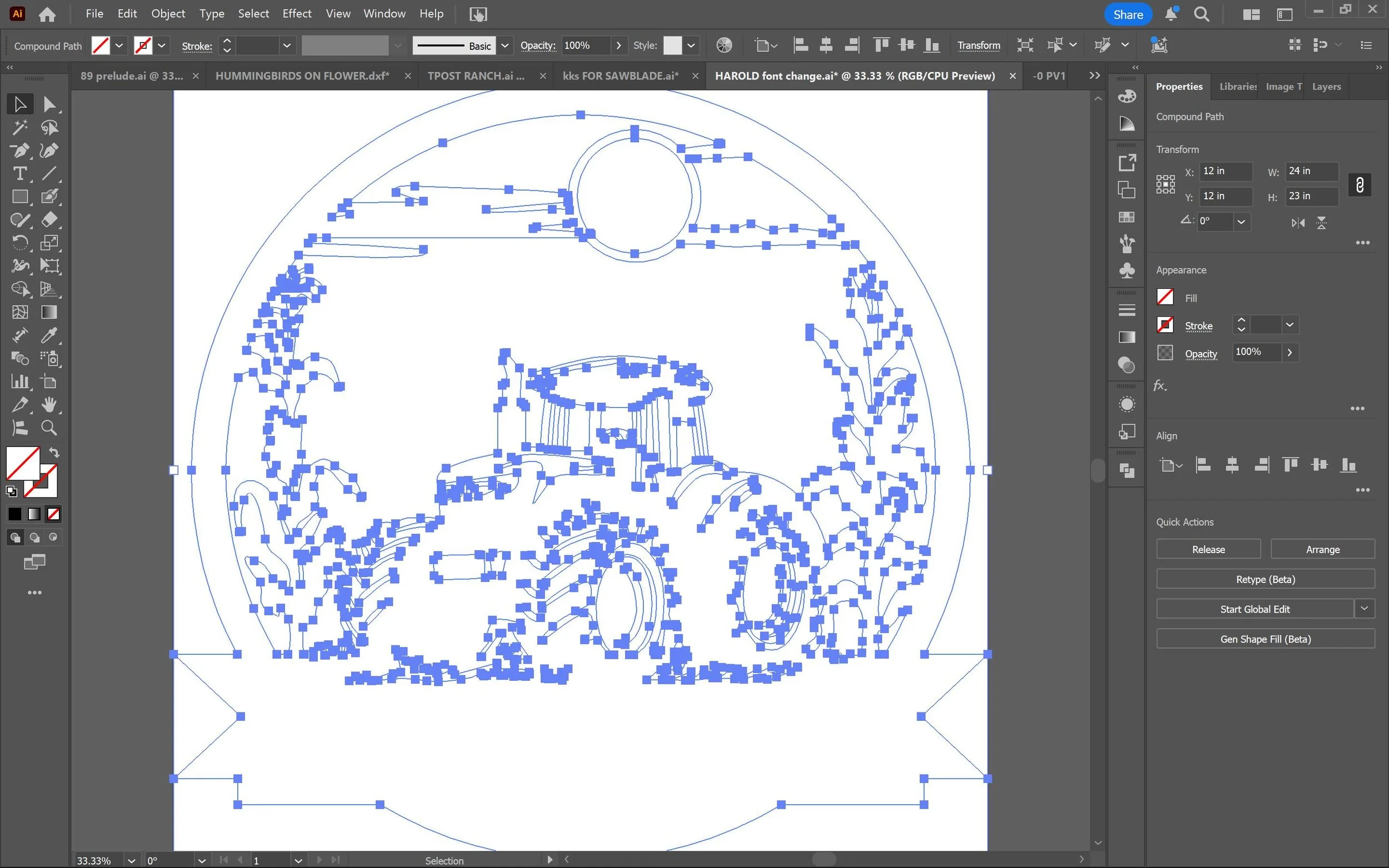The height and width of the screenshot is (868, 1389).
Task: Select the Magic Wand tool
Action: click(x=19, y=127)
